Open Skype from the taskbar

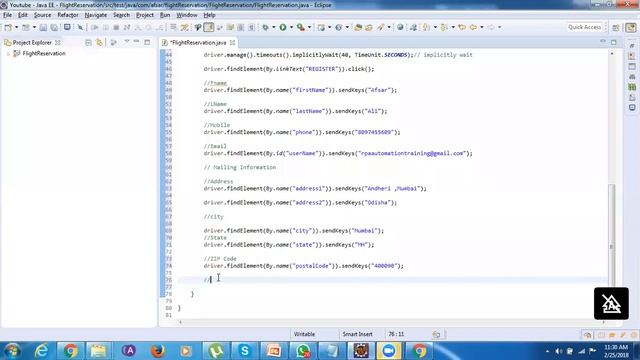(x=244, y=351)
